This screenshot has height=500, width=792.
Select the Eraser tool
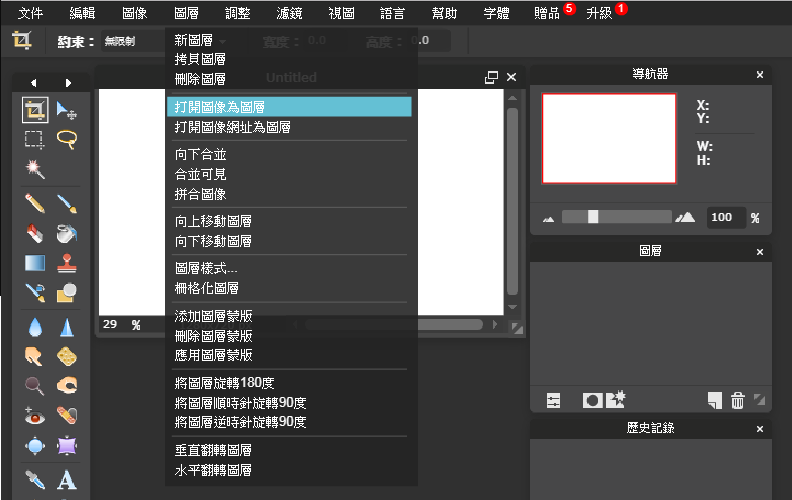point(35,233)
